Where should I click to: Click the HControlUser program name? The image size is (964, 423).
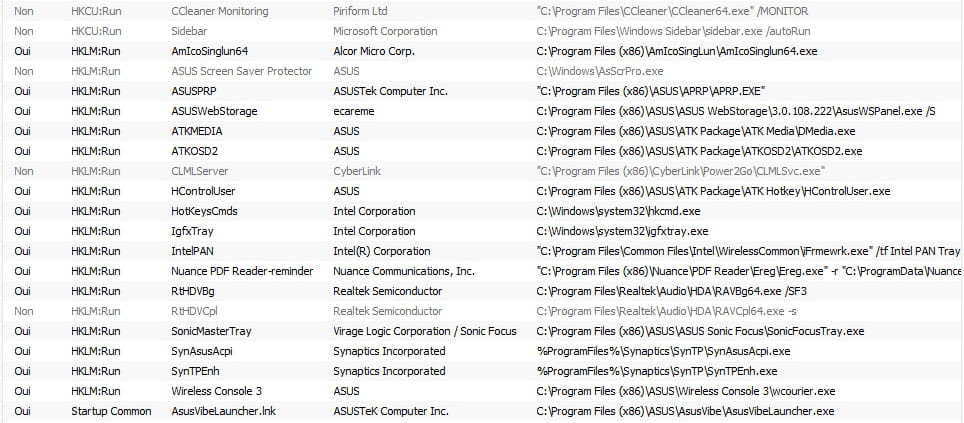(203, 191)
